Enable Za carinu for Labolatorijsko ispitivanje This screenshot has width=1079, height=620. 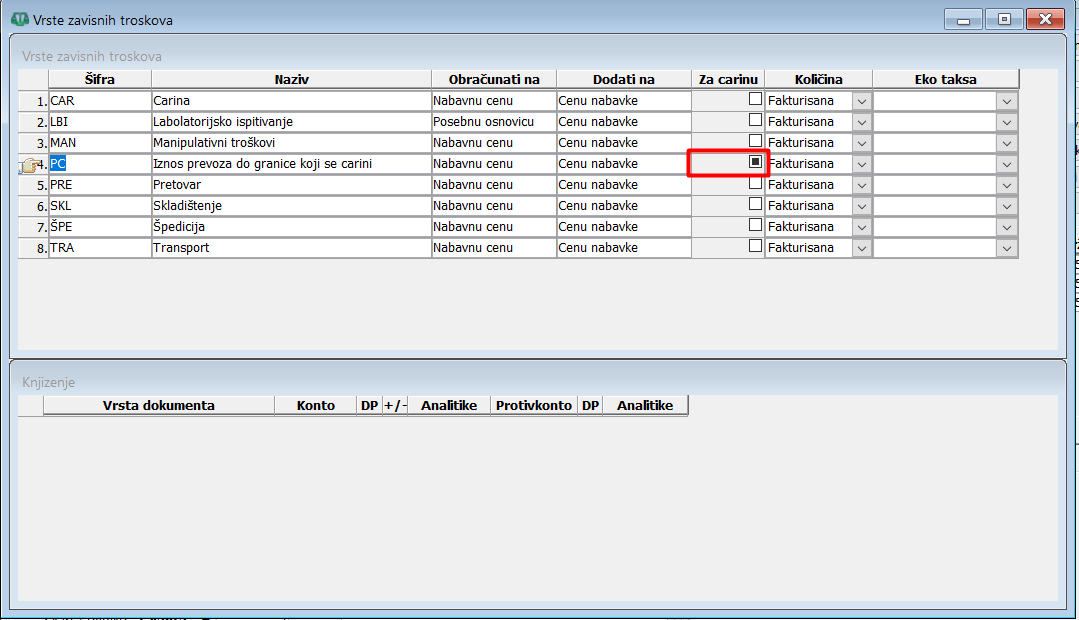click(x=755, y=120)
